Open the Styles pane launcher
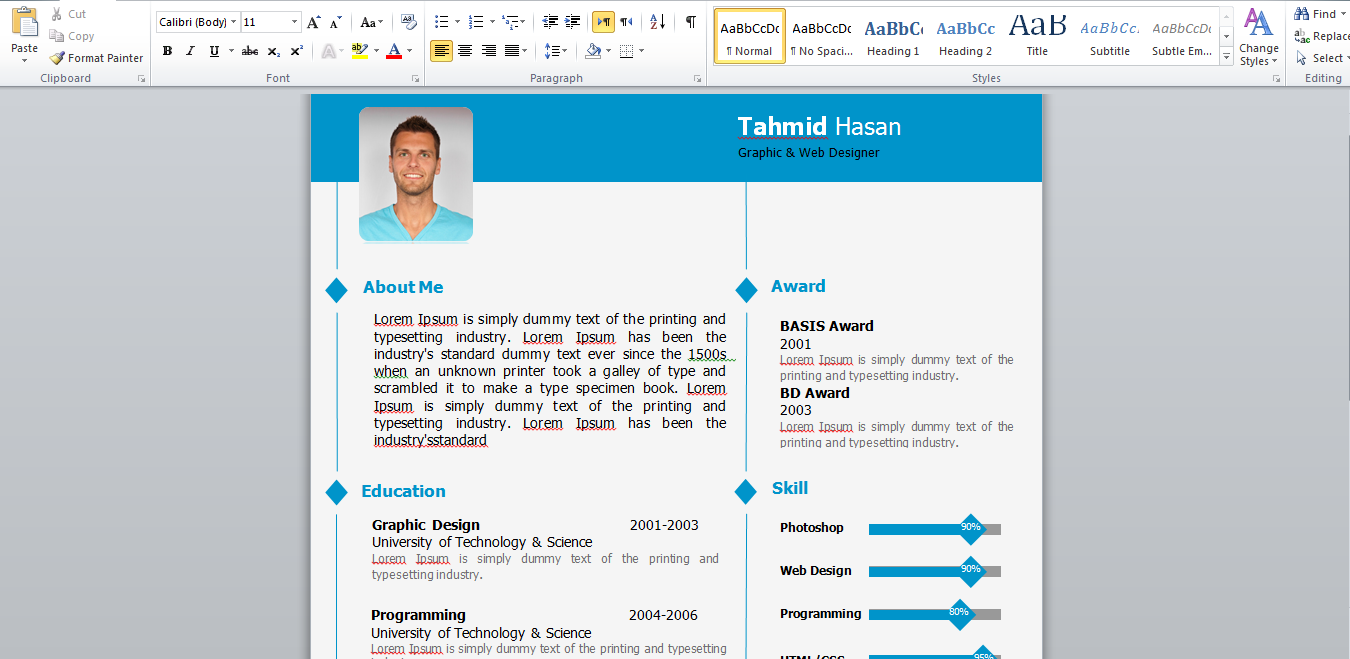This screenshot has width=1350, height=659. click(x=1276, y=79)
